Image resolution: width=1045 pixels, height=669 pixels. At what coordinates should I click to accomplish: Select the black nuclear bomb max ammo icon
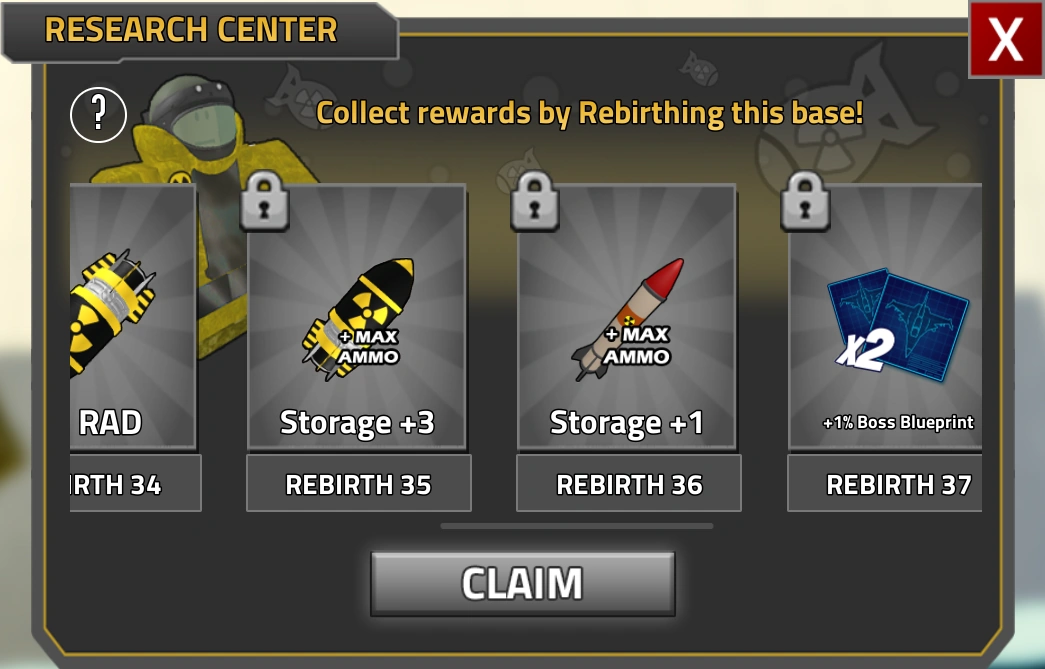click(360, 320)
